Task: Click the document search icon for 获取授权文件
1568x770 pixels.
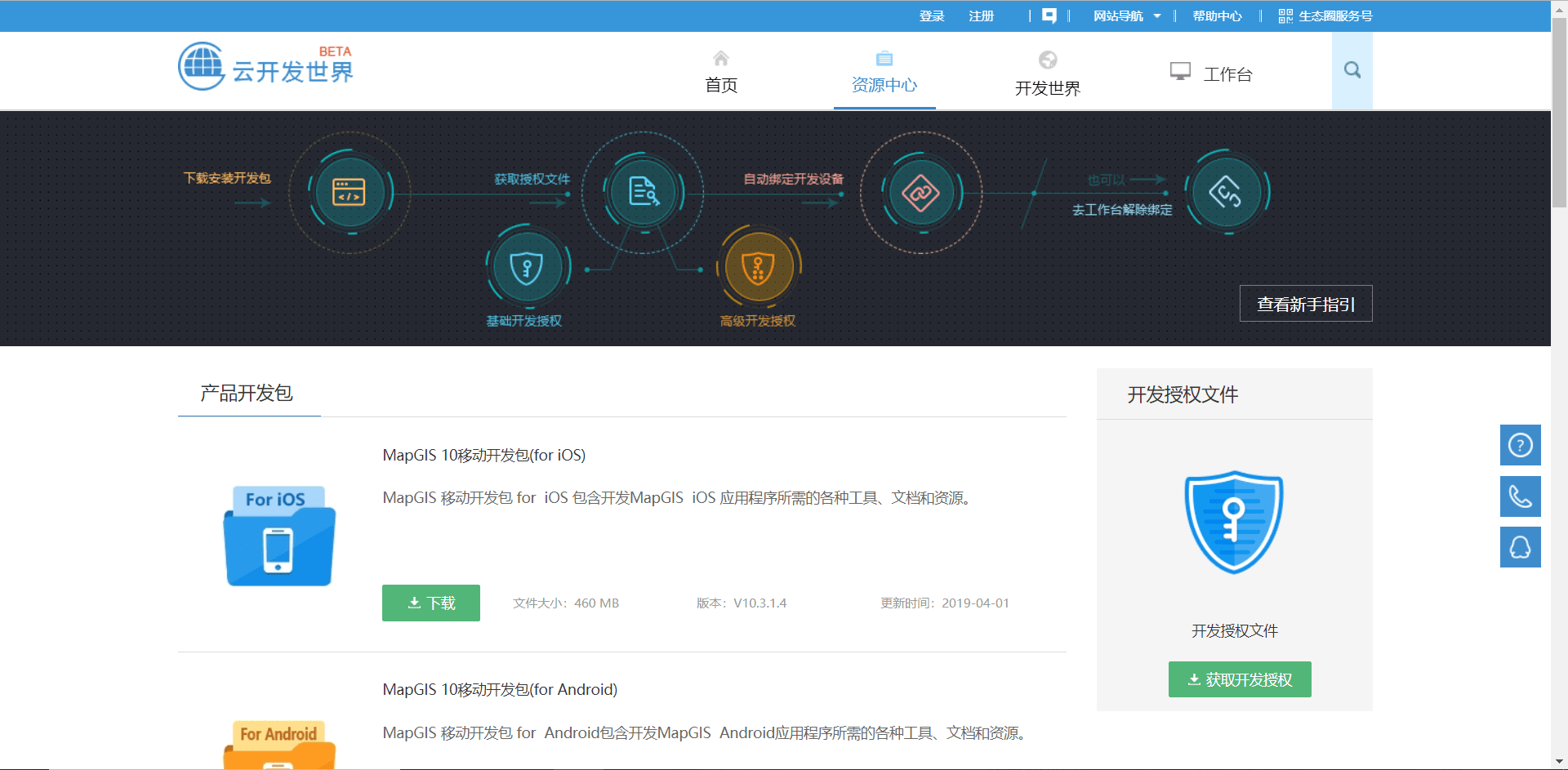Action: (644, 193)
